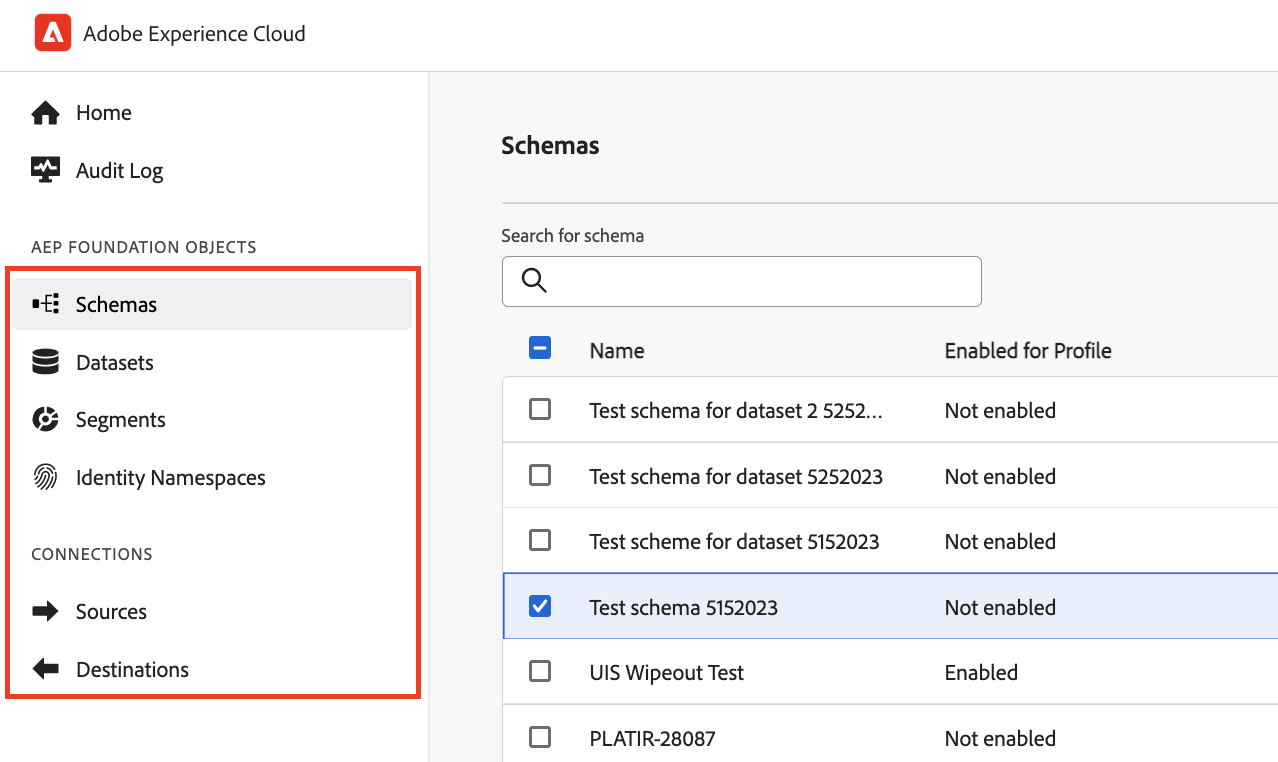Click the Datasets database icon
1278x762 pixels.
[45, 362]
